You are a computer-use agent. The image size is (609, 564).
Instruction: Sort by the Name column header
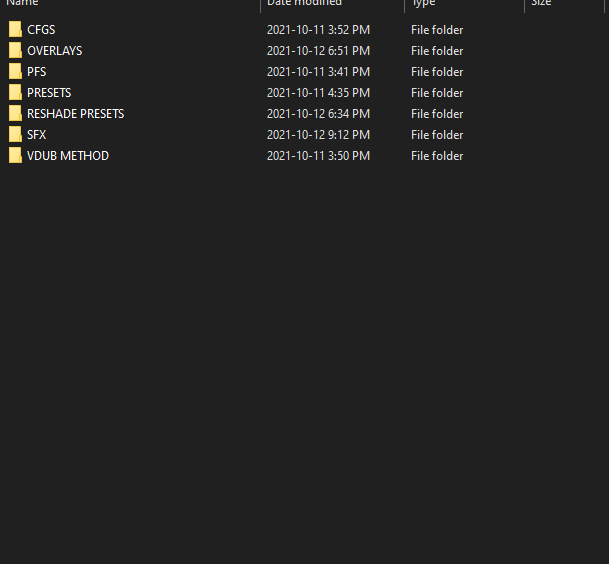[23, 4]
